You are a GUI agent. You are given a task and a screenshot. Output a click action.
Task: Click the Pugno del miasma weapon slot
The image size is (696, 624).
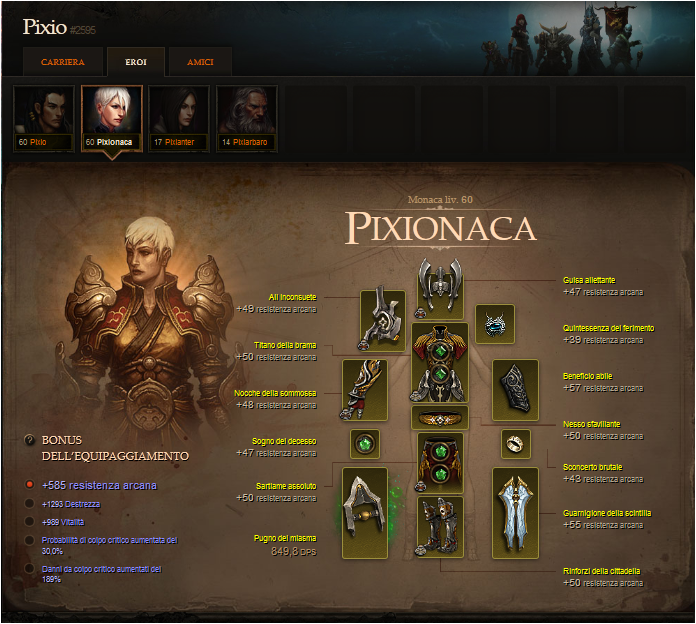[x=364, y=513]
